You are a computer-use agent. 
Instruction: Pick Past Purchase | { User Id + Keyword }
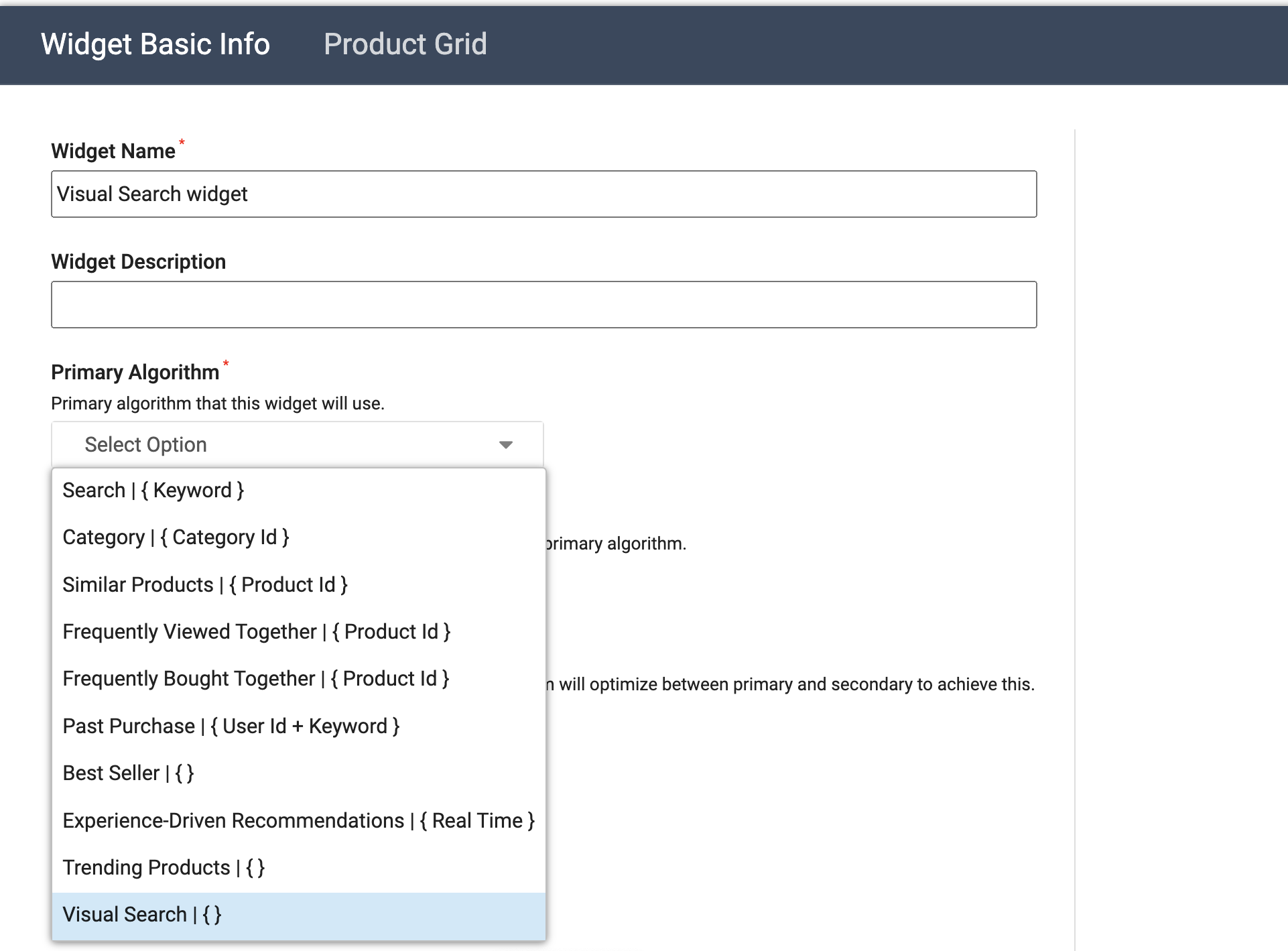click(x=231, y=726)
